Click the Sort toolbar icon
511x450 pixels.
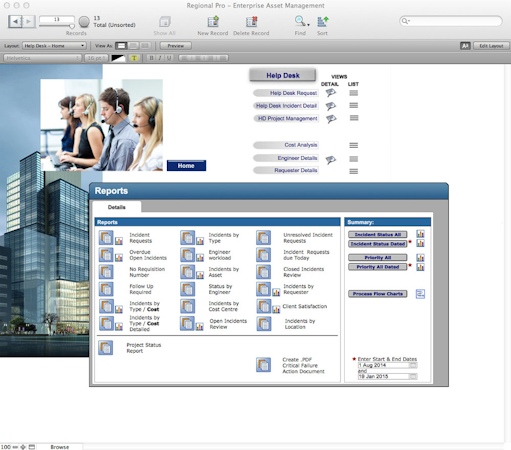coord(322,22)
